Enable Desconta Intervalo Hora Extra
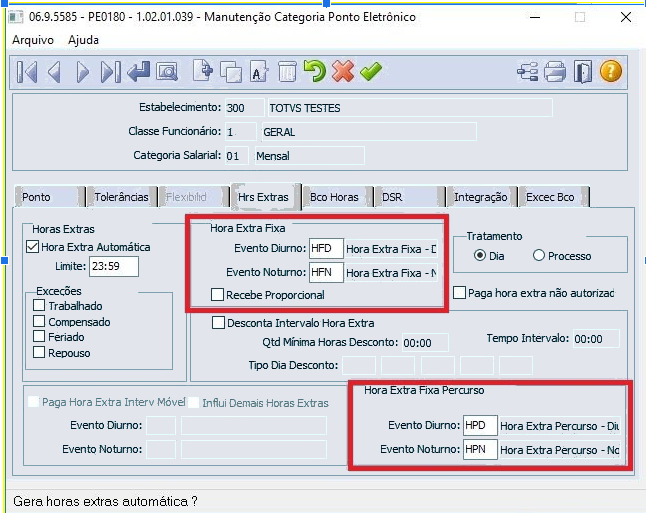This screenshot has width=646, height=513. (218, 323)
